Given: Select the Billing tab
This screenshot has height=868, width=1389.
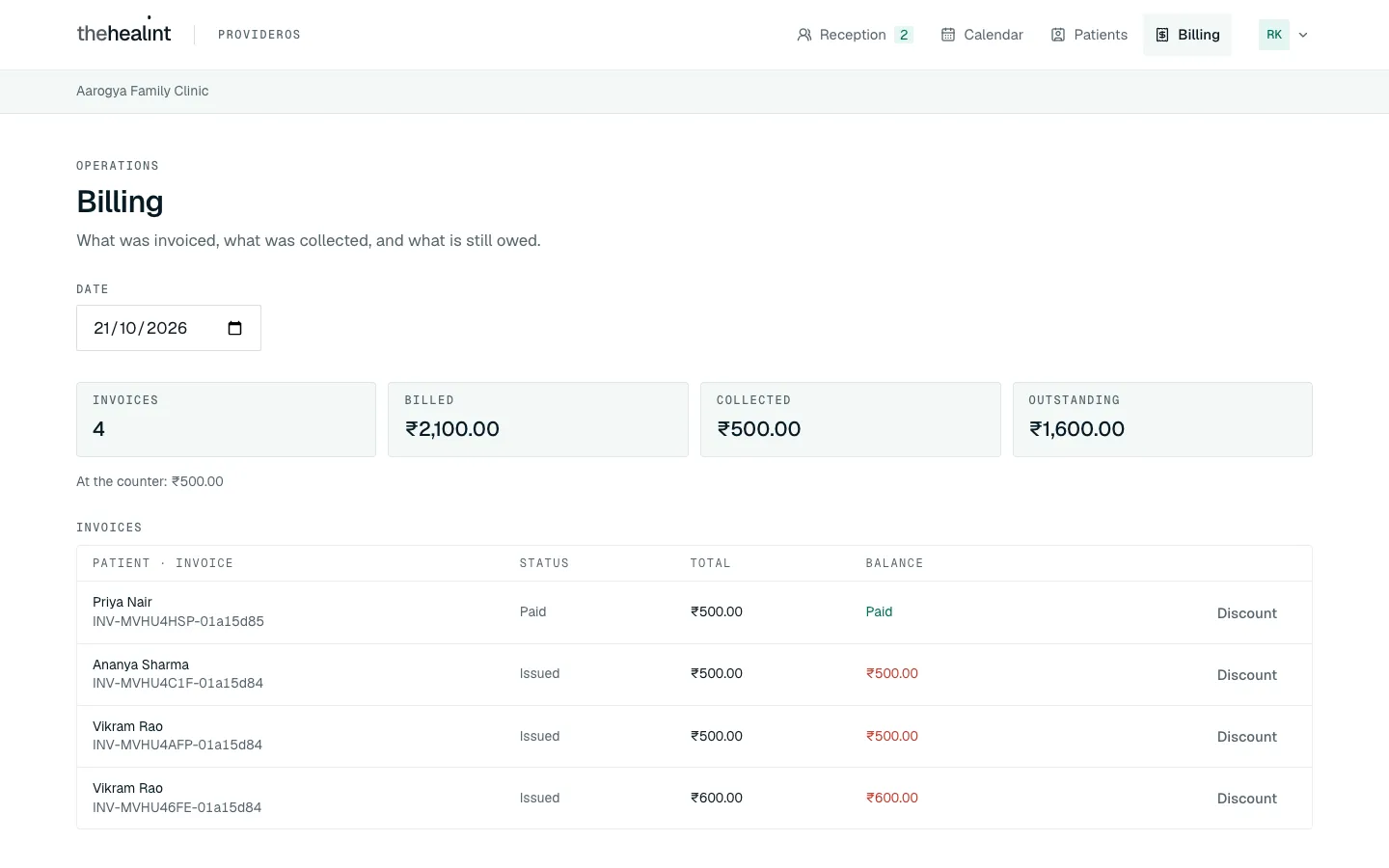Looking at the screenshot, I should [x=1187, y=35].
